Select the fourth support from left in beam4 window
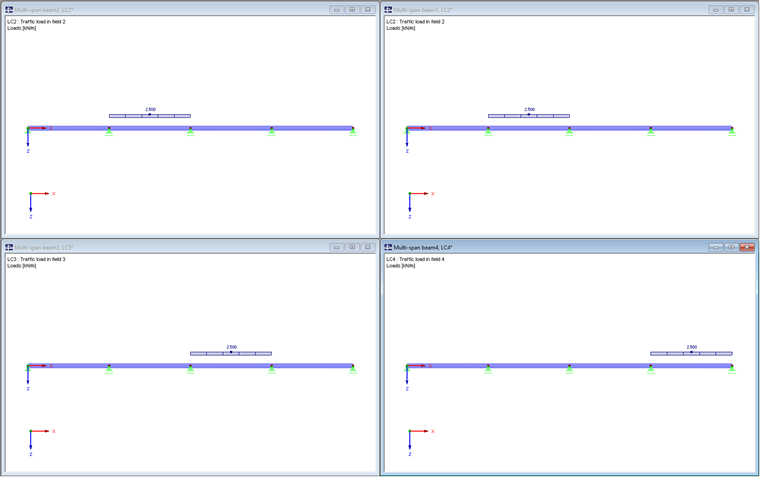 tap(651, 369)
